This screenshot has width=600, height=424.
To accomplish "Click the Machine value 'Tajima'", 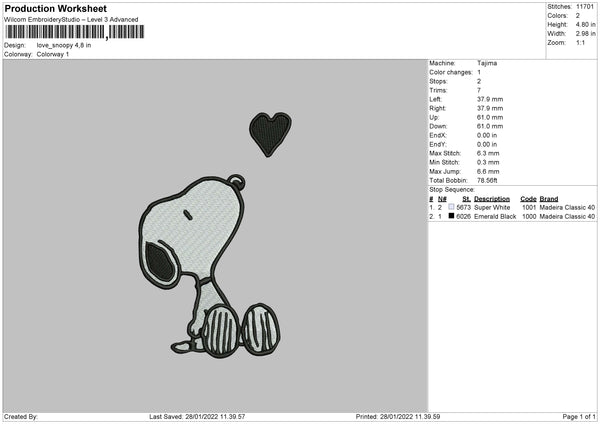I will (487, 63).
